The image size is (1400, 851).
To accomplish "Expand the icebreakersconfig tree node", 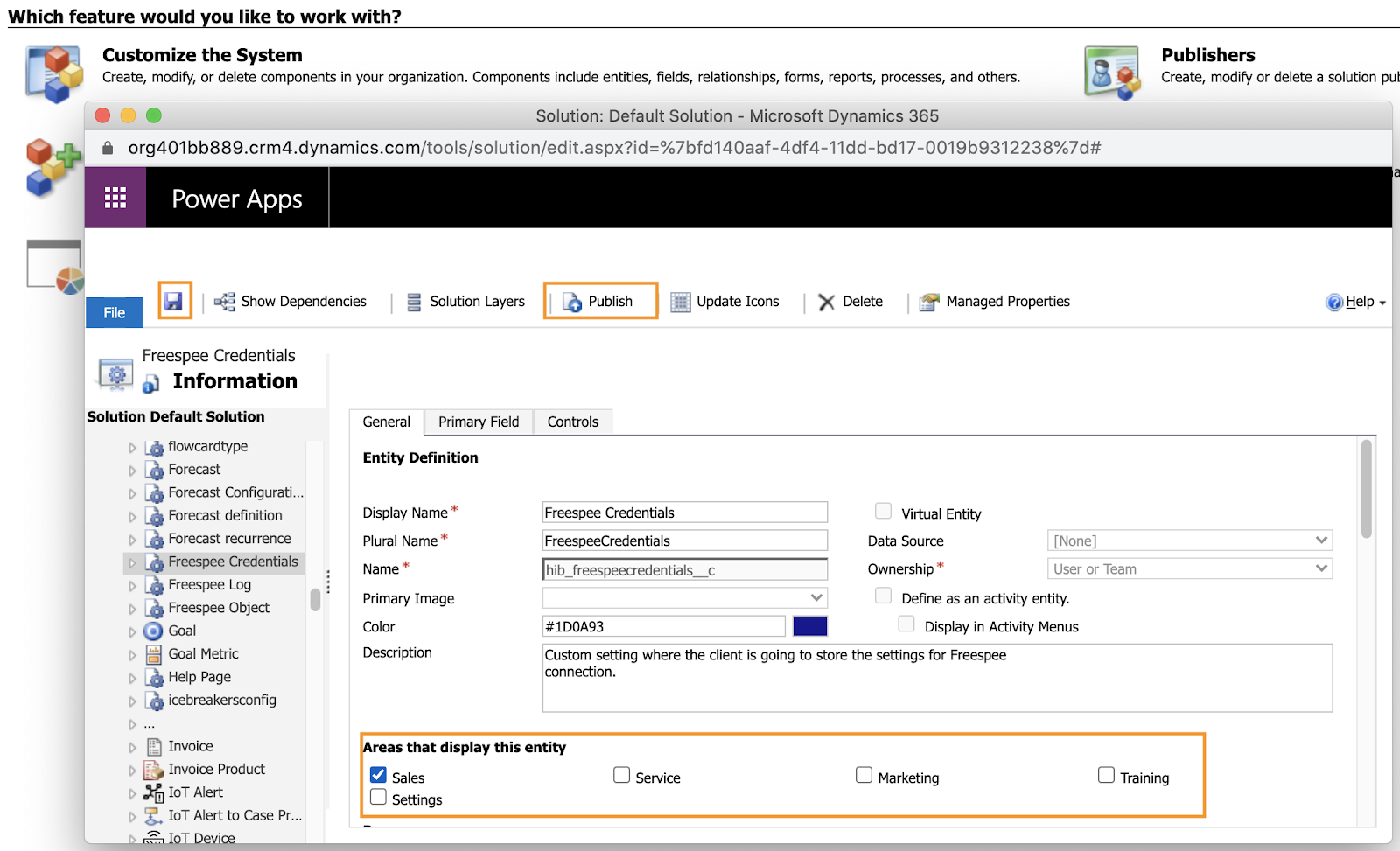I will [133, 701].
